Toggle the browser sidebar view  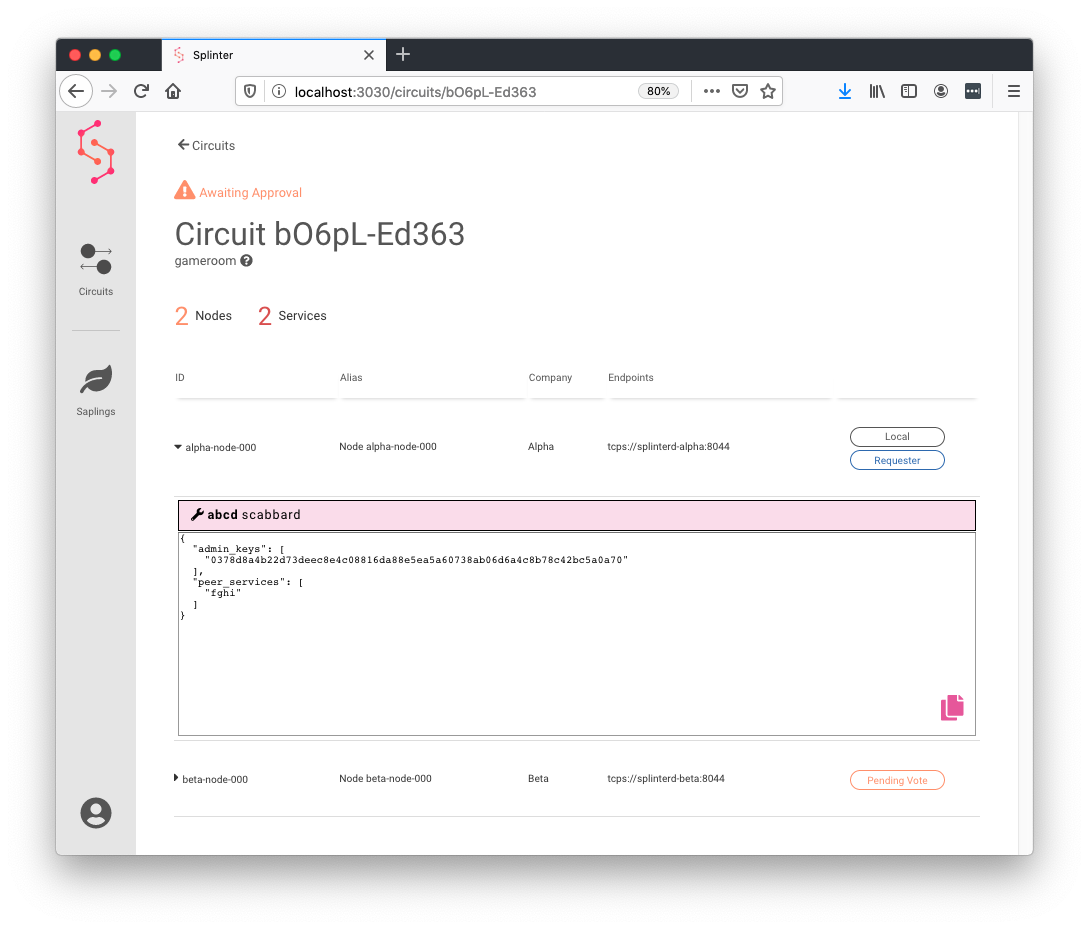[908, 91]
